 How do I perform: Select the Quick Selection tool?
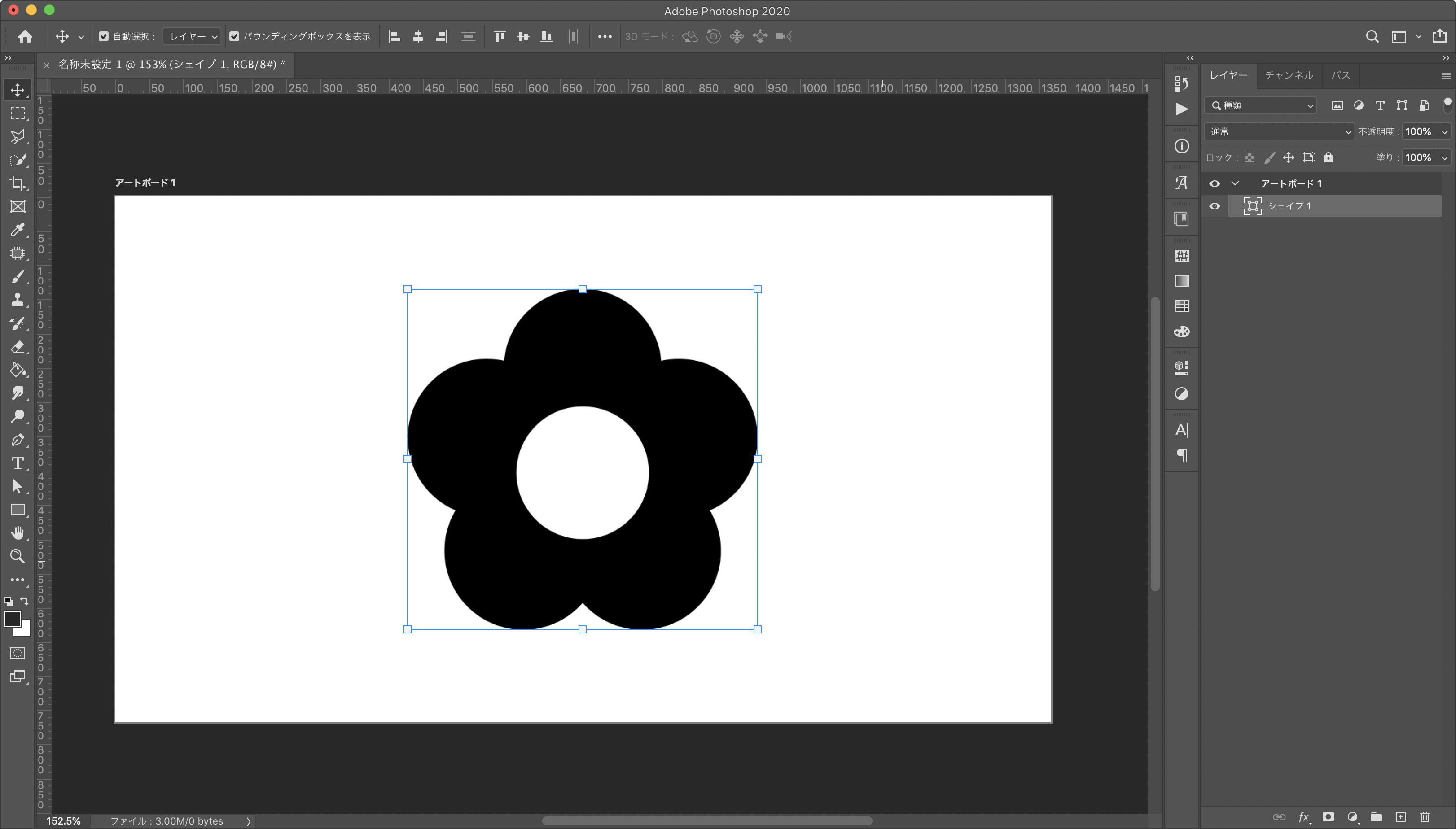pos(17,160)
